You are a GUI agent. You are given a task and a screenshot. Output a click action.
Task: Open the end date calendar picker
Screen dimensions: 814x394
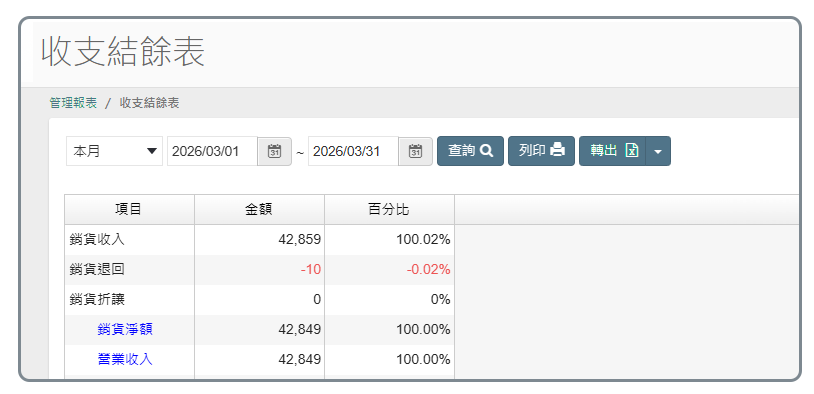(415, 151)
